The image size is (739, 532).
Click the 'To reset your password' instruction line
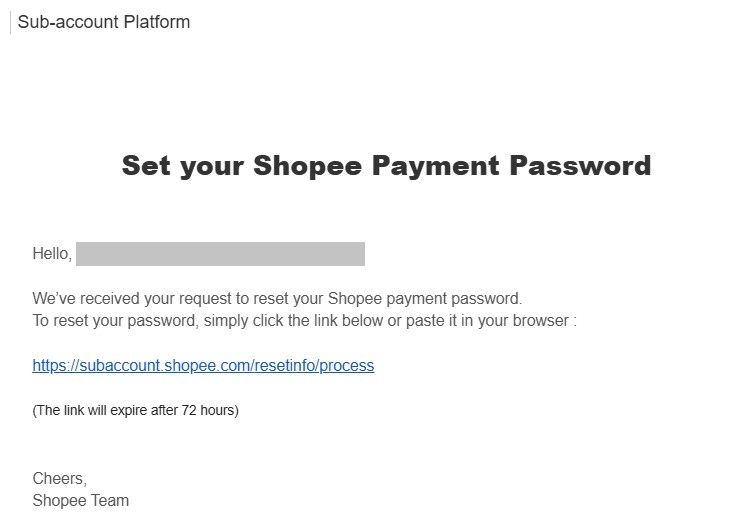tap(304, 321)
